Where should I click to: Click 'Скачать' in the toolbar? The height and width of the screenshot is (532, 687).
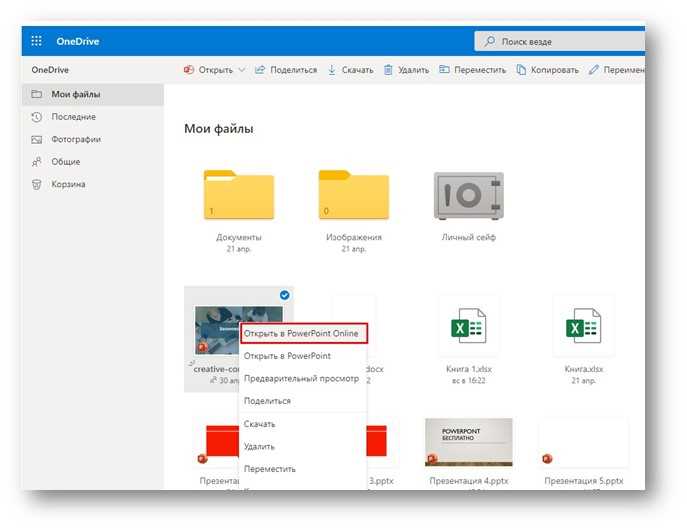358,70
